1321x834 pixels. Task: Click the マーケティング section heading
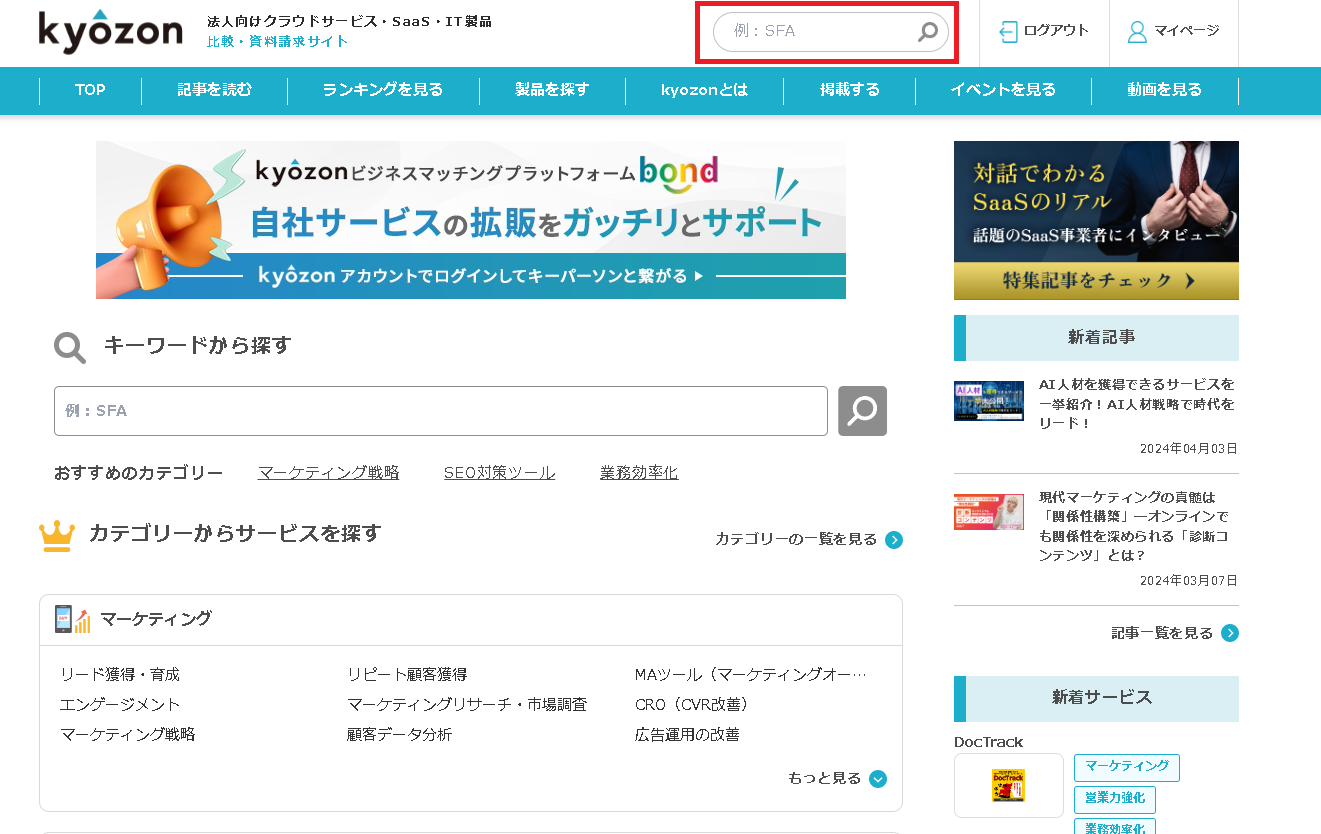156,619
